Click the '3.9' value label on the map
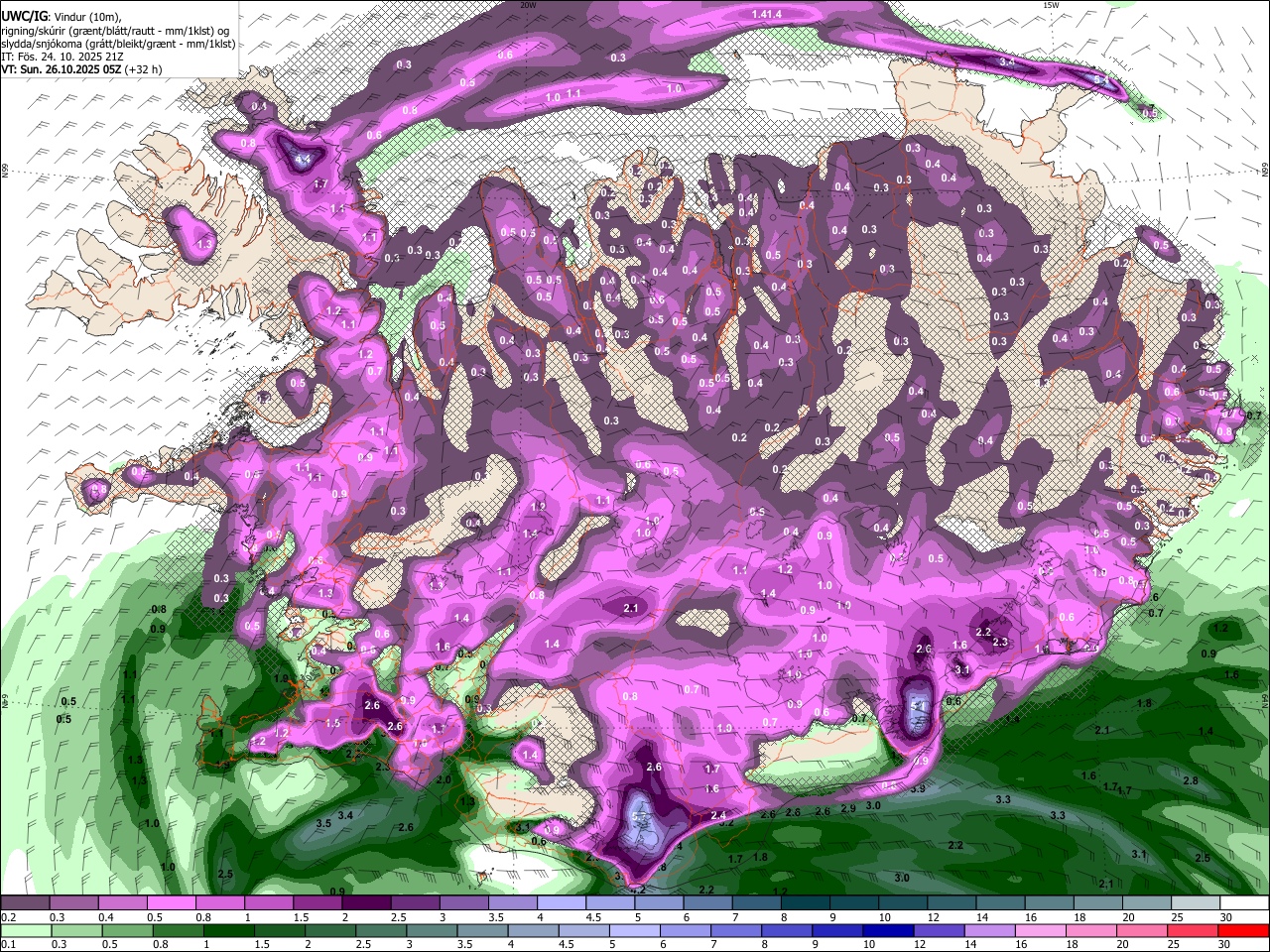Viewport: 1270px width, 952px height. [x=918, y=789]
